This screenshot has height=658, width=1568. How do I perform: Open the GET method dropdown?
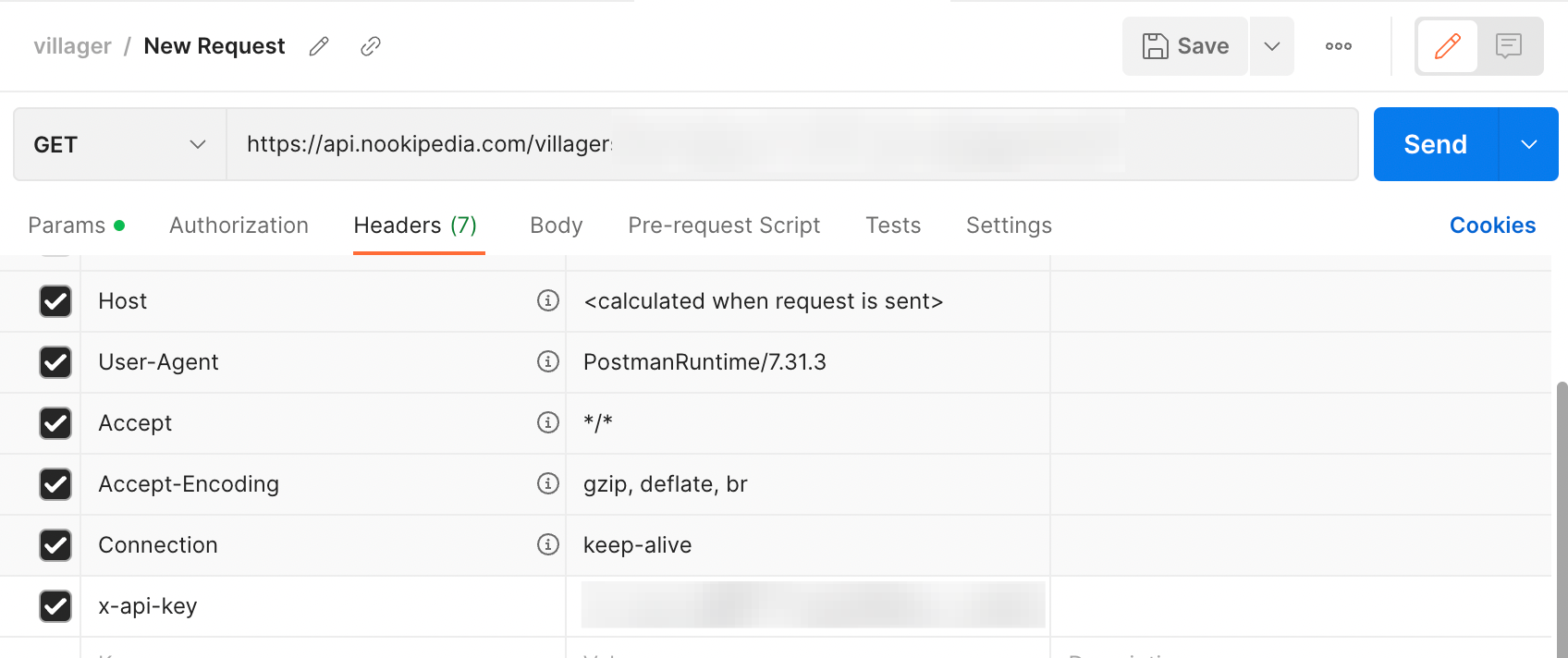(x=120, y=144)
